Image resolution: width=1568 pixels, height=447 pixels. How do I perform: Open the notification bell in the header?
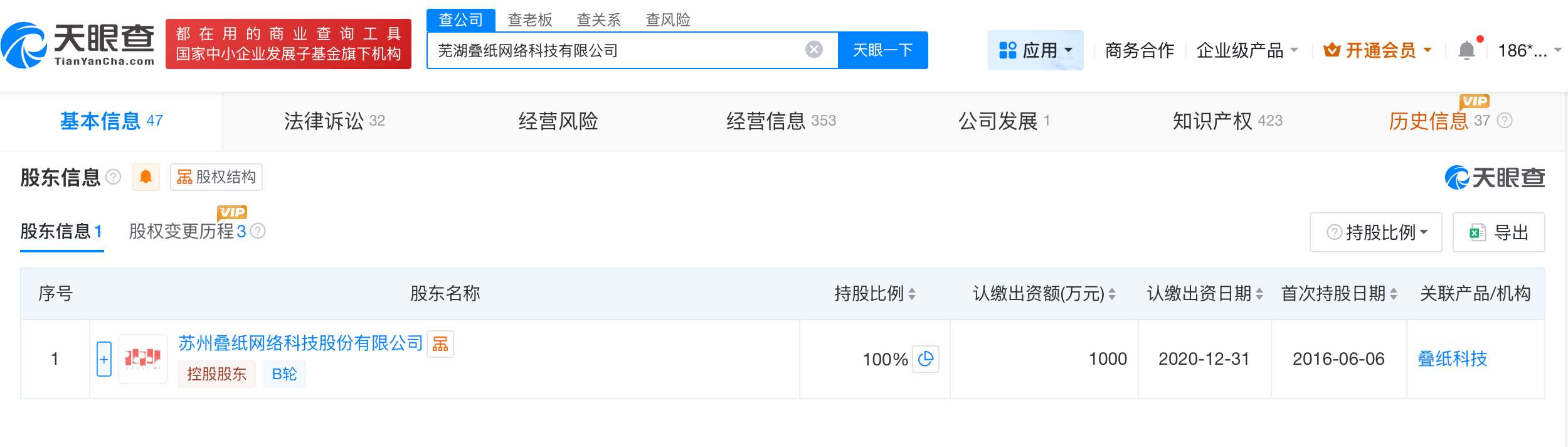pyautogui.click(x=1466, y=50)
